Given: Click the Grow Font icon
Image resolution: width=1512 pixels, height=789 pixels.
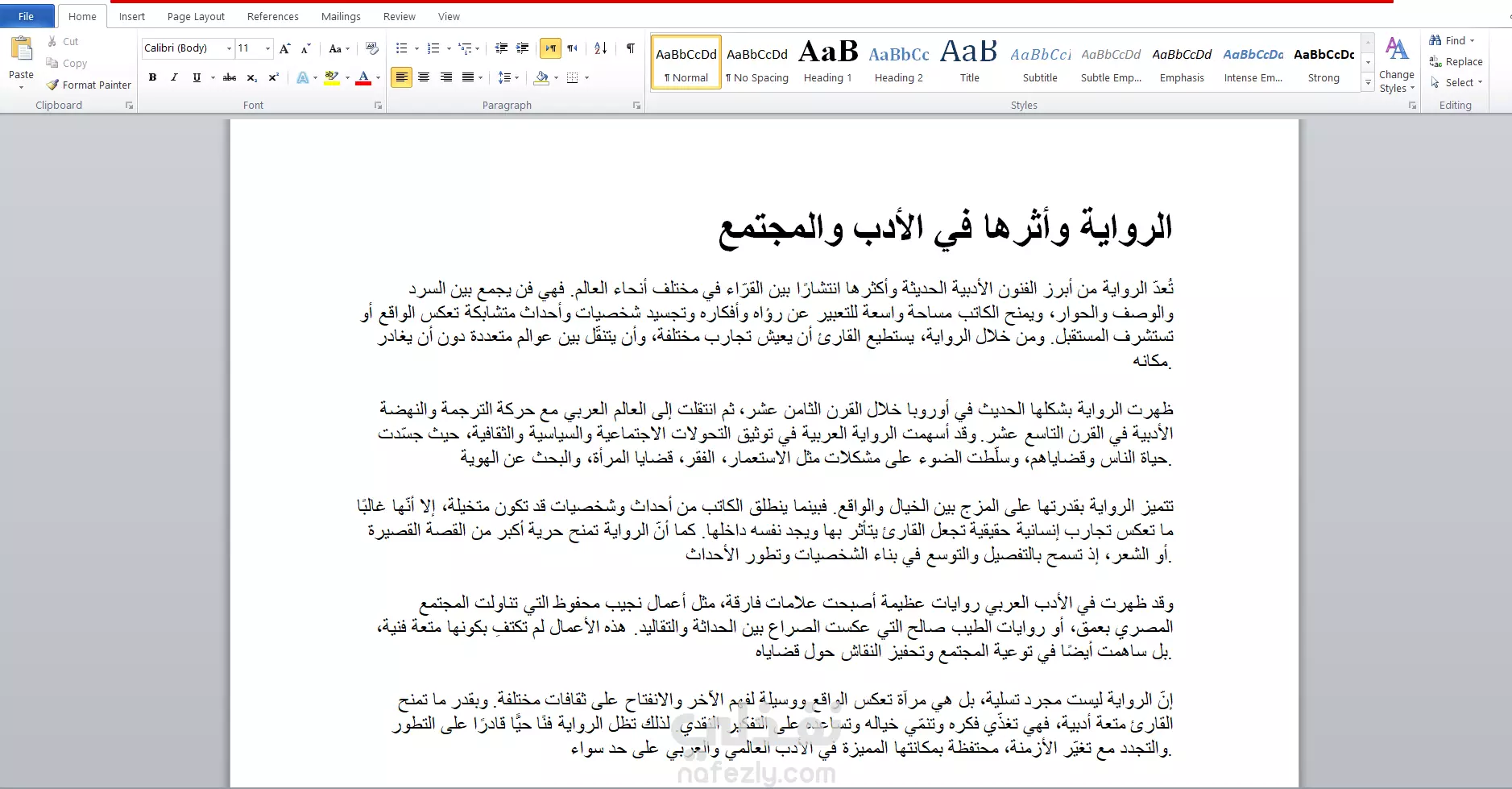Looking at the screenshot, I should (284, 48).
